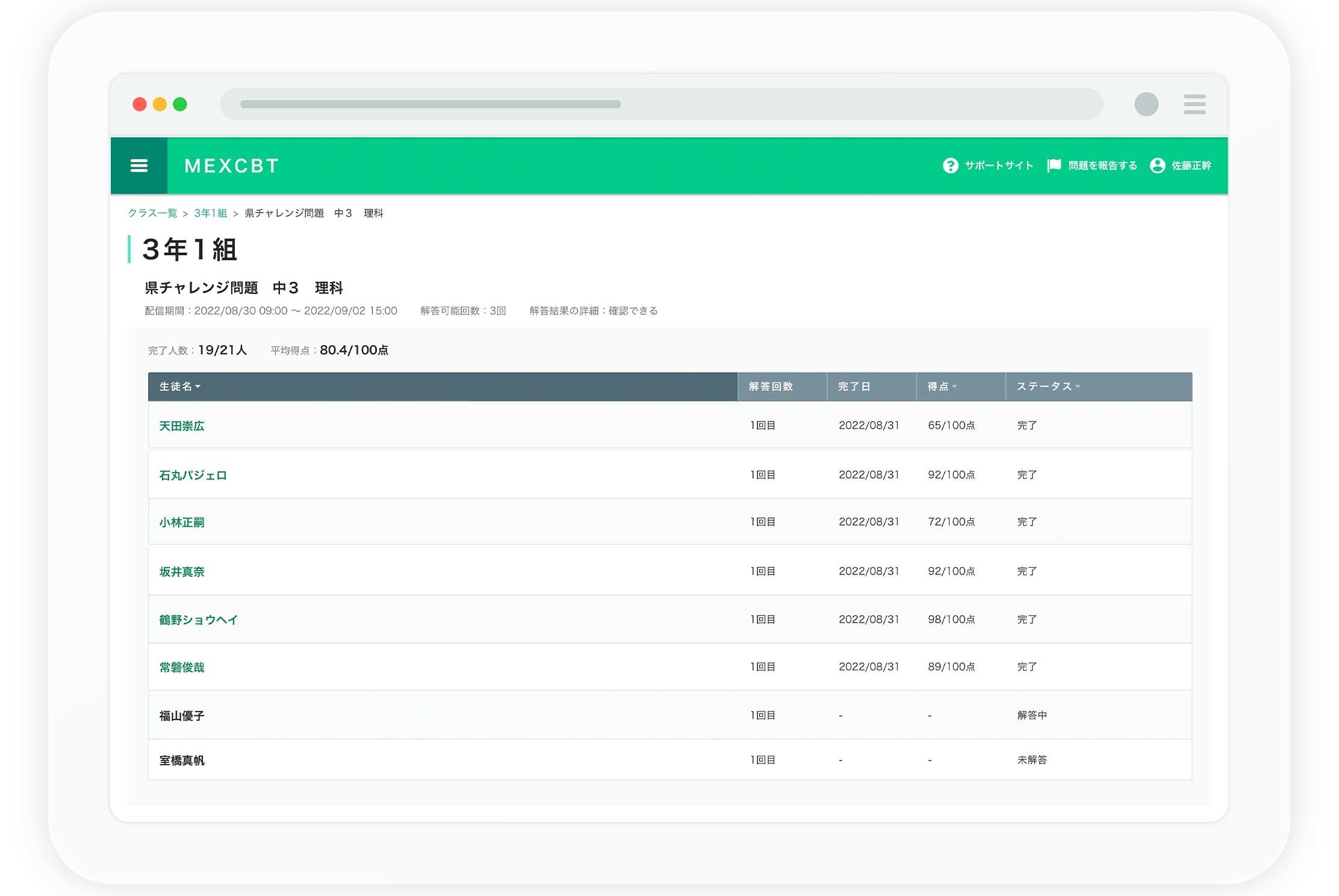Sort by ステータス column dropdown
The width and height of the screenshot is (1339, 896).
point(1048,387)
